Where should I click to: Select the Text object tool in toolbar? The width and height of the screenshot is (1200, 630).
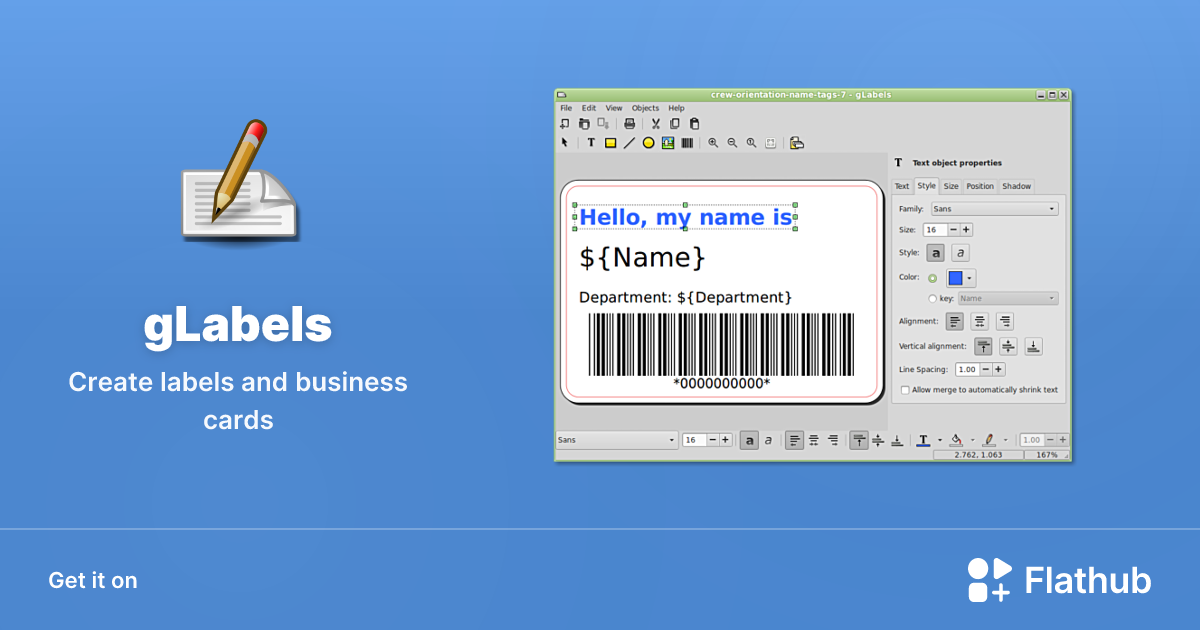coord(591,143)
